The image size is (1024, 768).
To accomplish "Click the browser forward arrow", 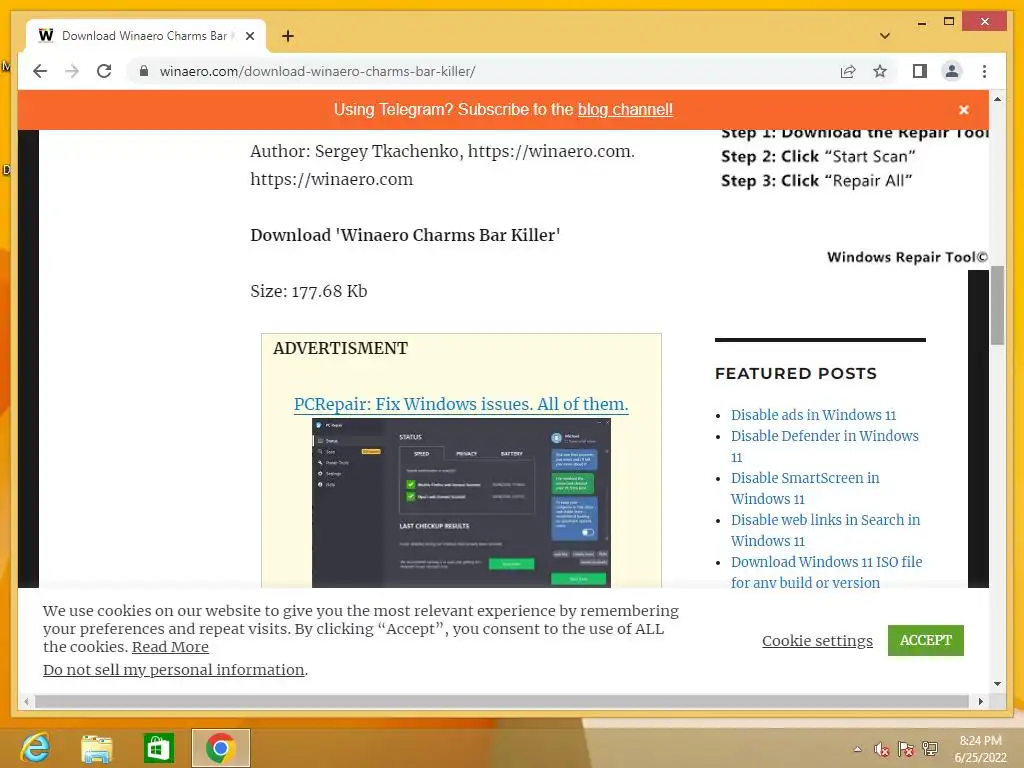I will (x=72, y=71).
